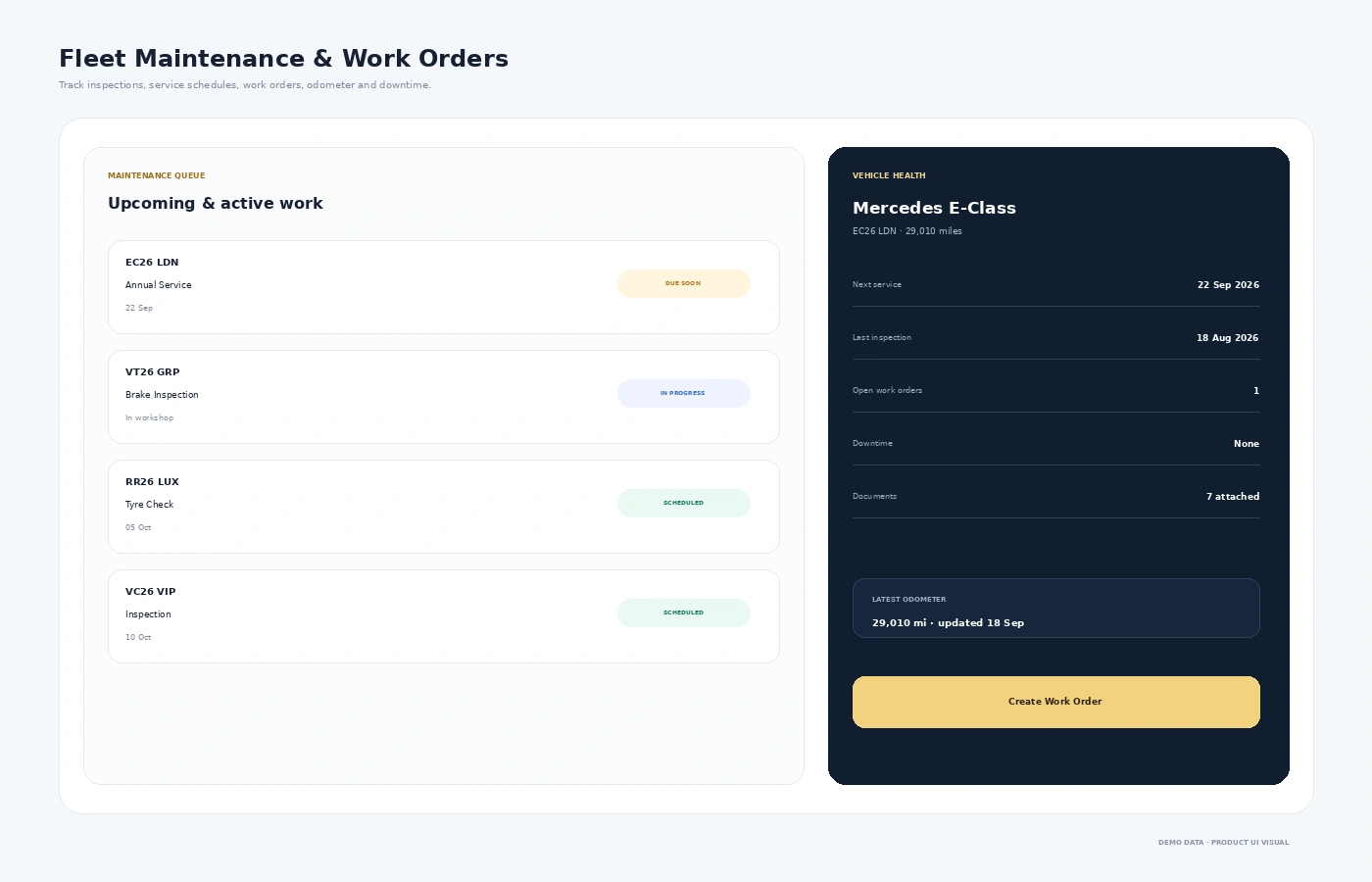This screenshot has height=882, width=1372.
Task: Click the 'Next service' label
Action: pos(877,285)
